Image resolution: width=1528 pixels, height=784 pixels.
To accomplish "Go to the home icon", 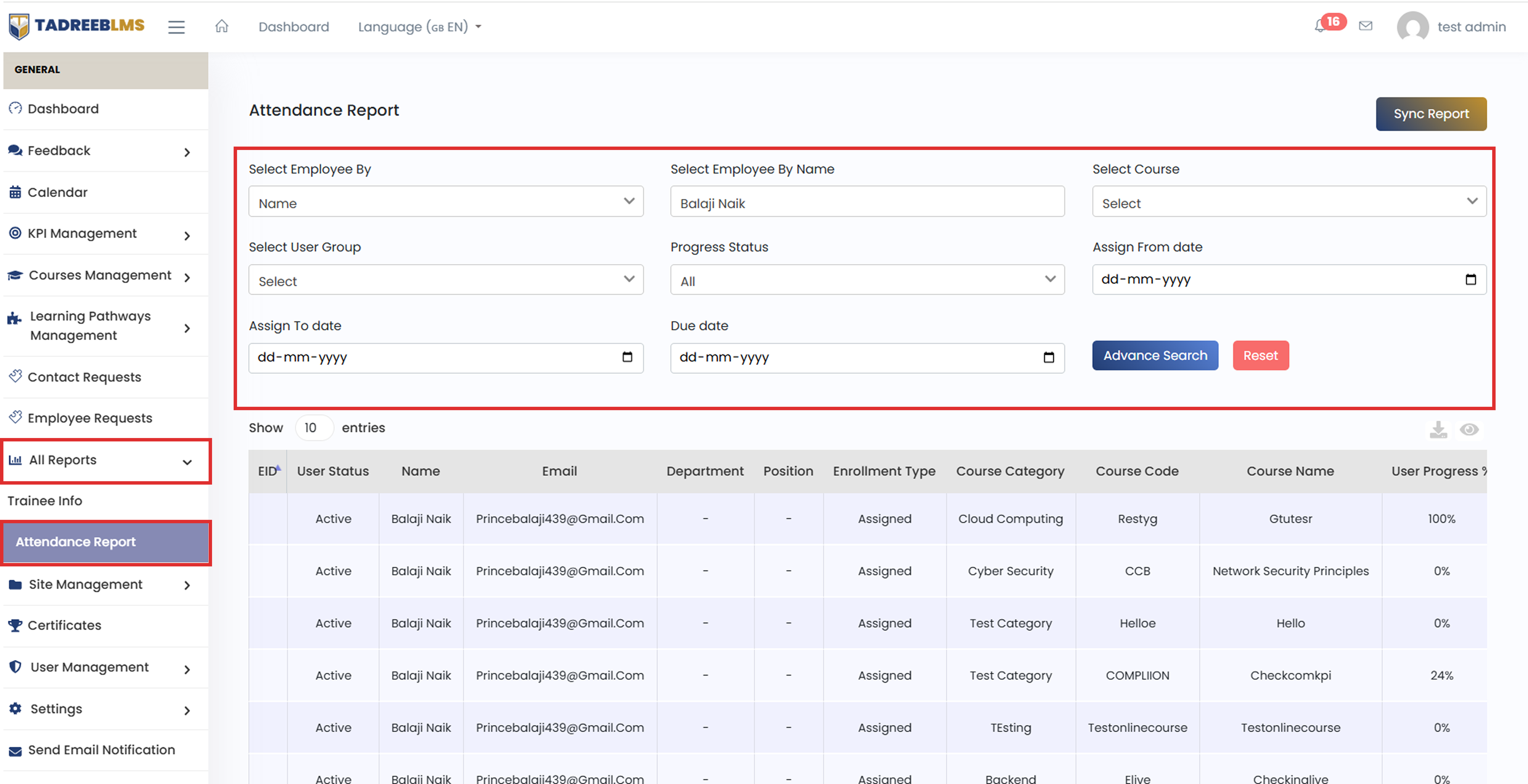I will (222, 26).
